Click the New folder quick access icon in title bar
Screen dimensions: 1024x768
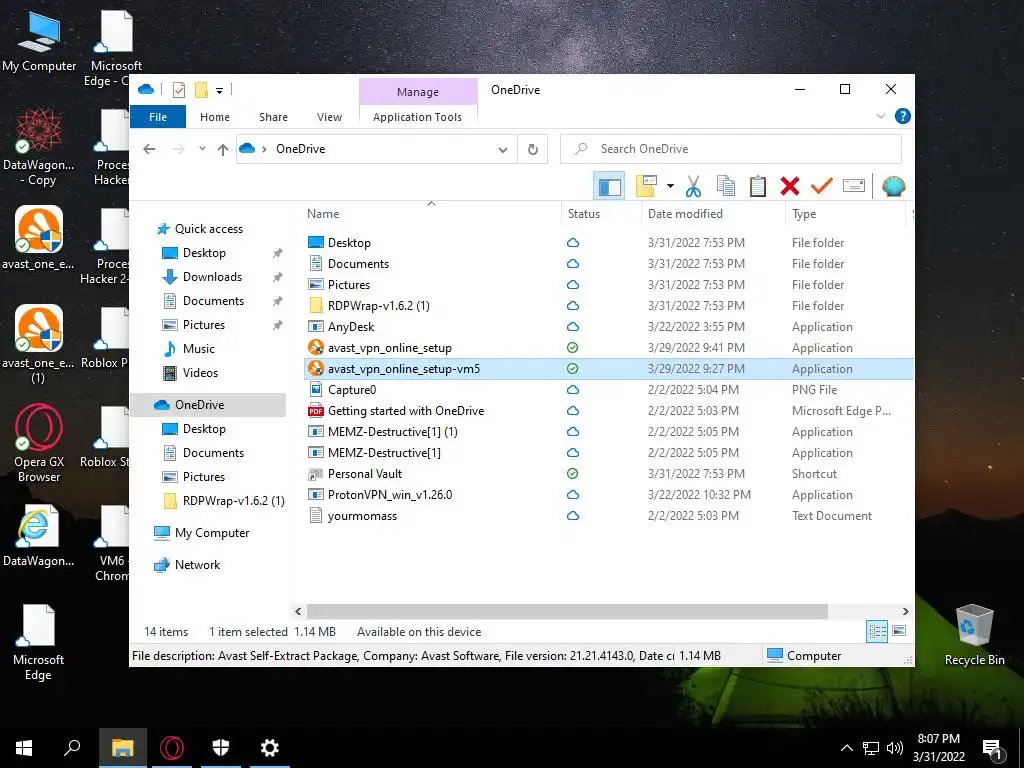click(x=202, y=90)
